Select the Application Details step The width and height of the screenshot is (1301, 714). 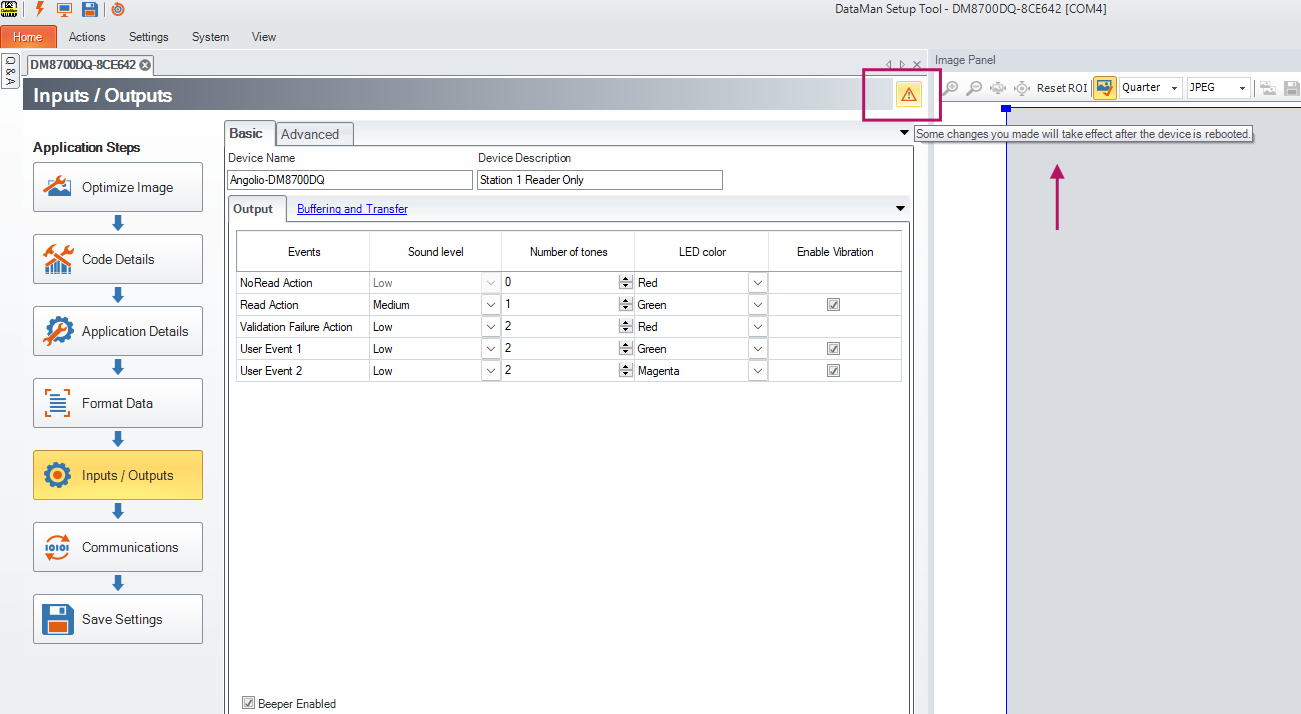tap(117, 331)
